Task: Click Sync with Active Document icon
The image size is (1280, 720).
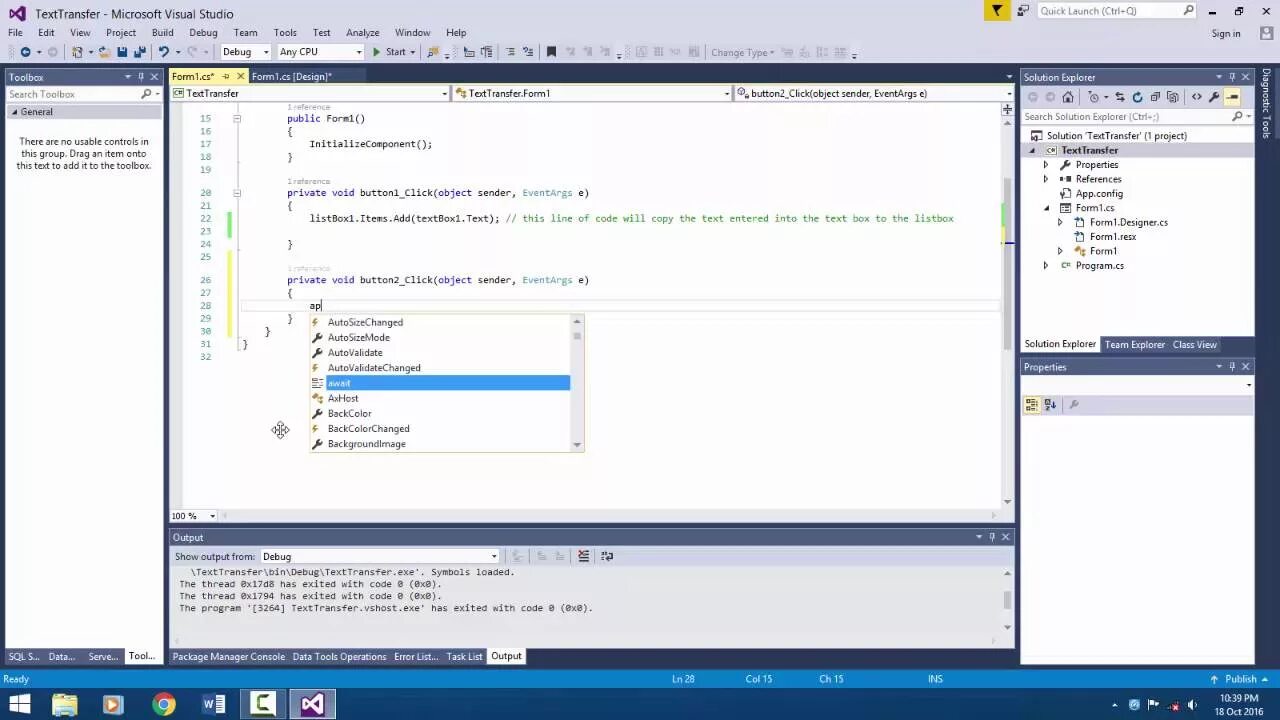Action: 1120,97
